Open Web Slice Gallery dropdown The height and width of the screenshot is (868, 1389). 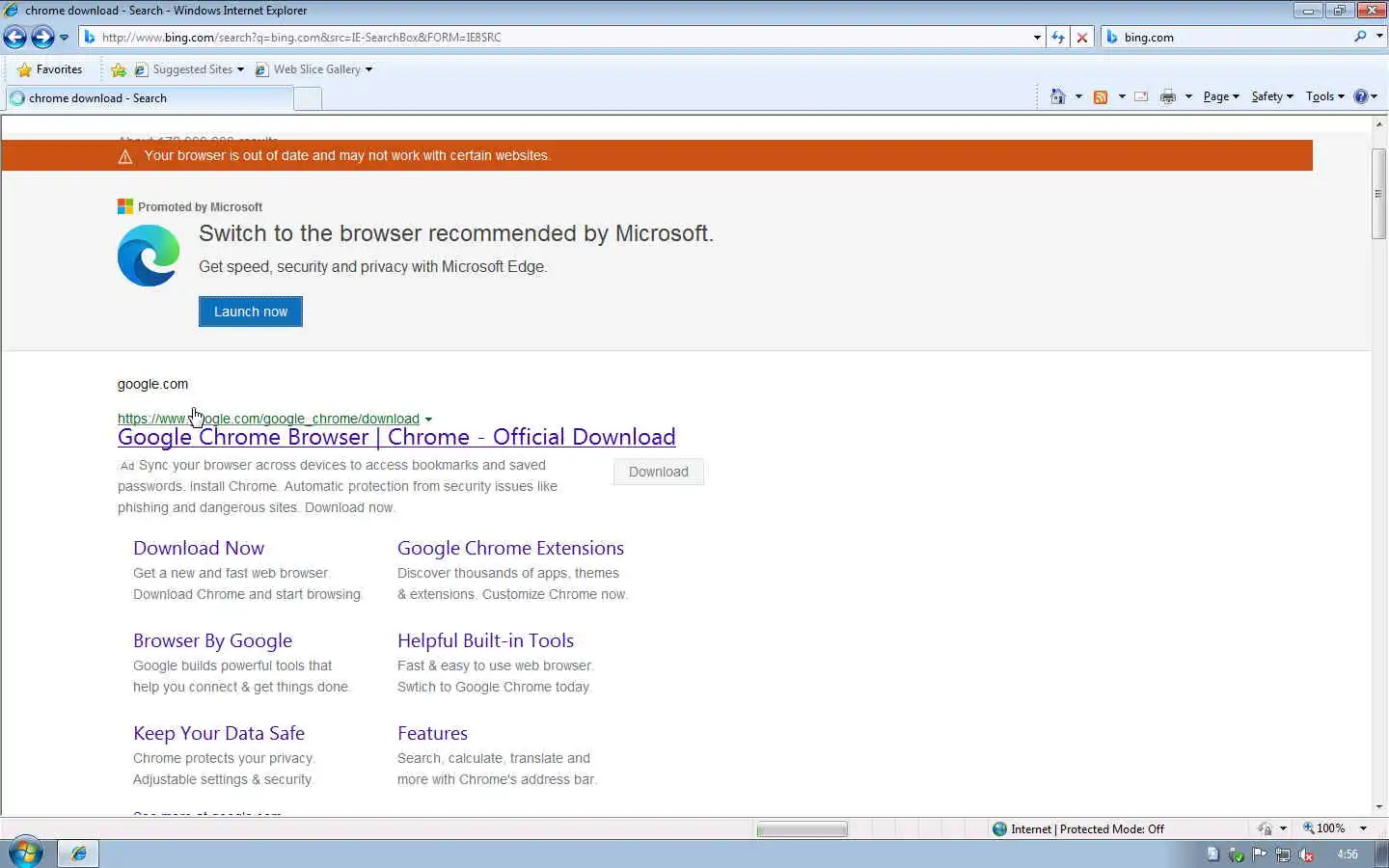coord(313,69)
